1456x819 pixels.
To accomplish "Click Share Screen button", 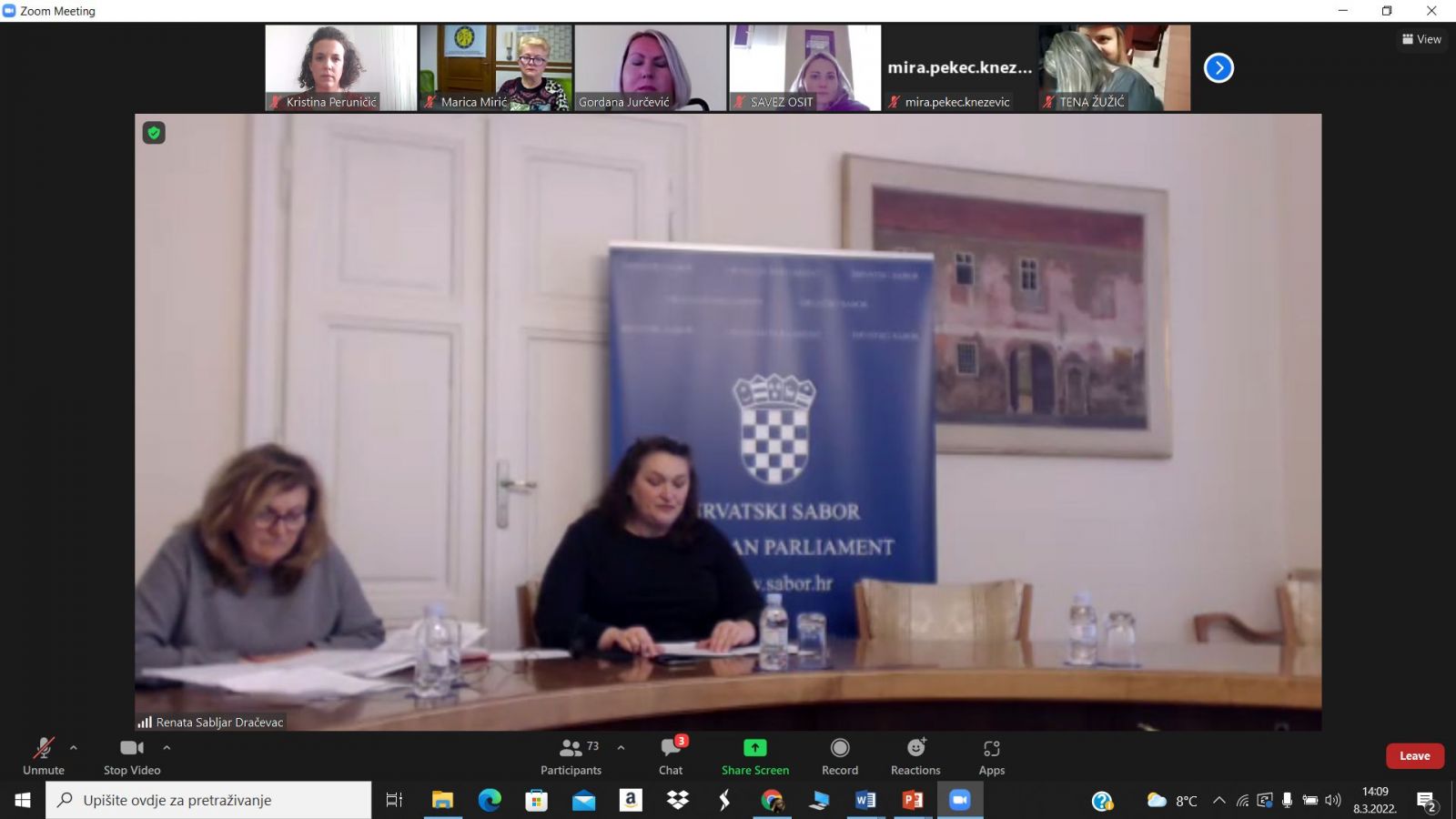I will [755, 756].
